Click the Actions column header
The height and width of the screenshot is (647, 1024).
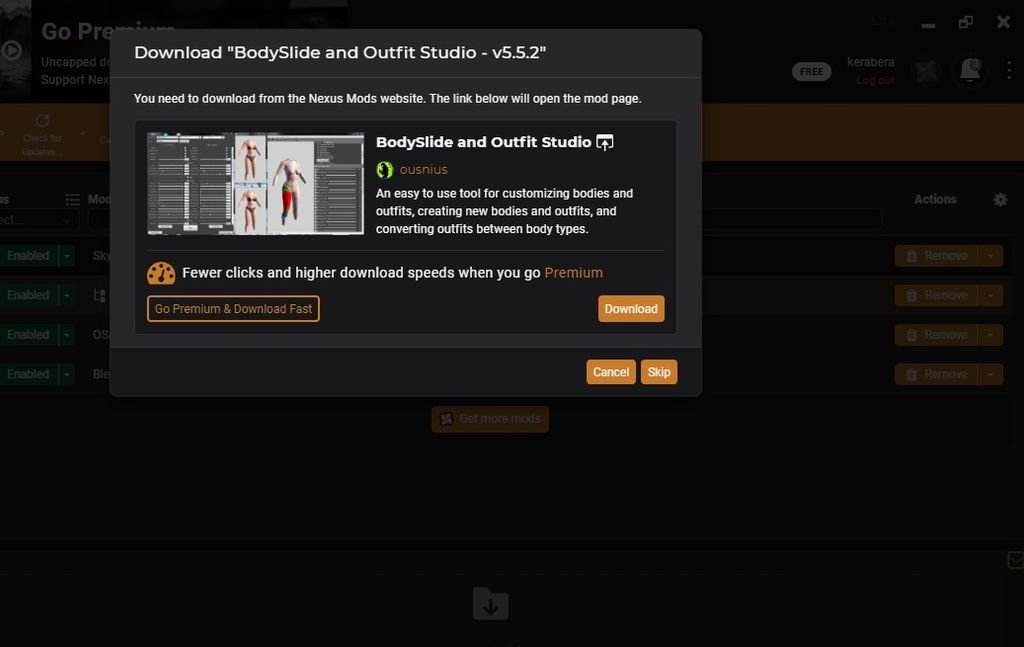tap(935, 200)
